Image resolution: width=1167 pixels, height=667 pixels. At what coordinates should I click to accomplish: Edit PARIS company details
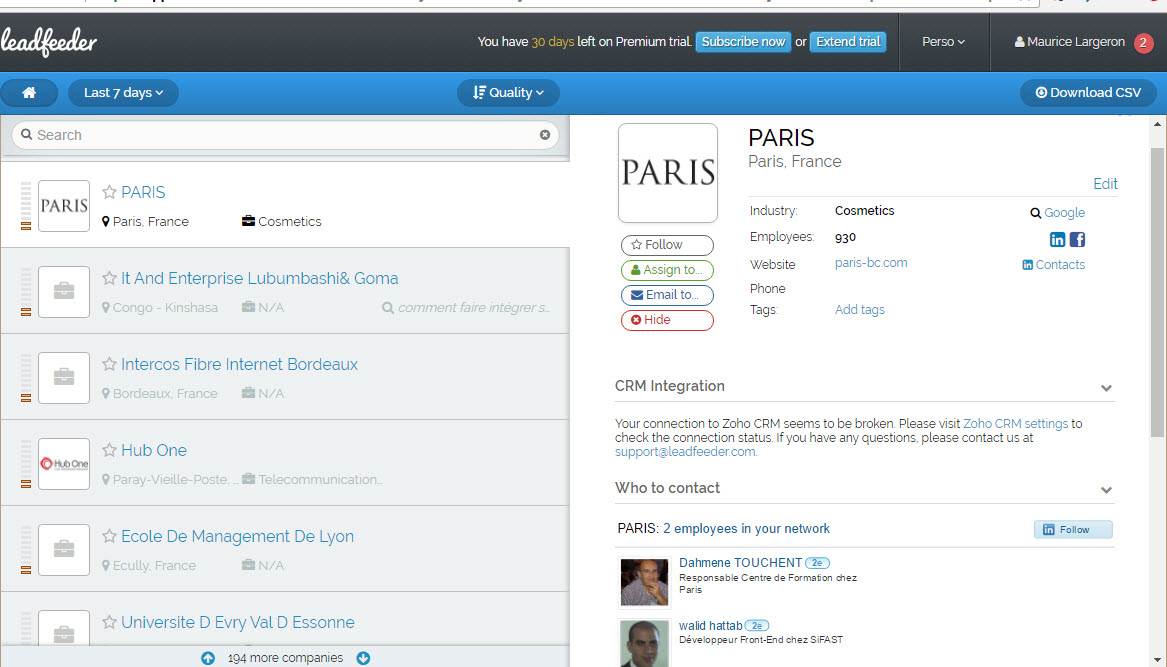pyautogui.click(x=1105, y=184)
